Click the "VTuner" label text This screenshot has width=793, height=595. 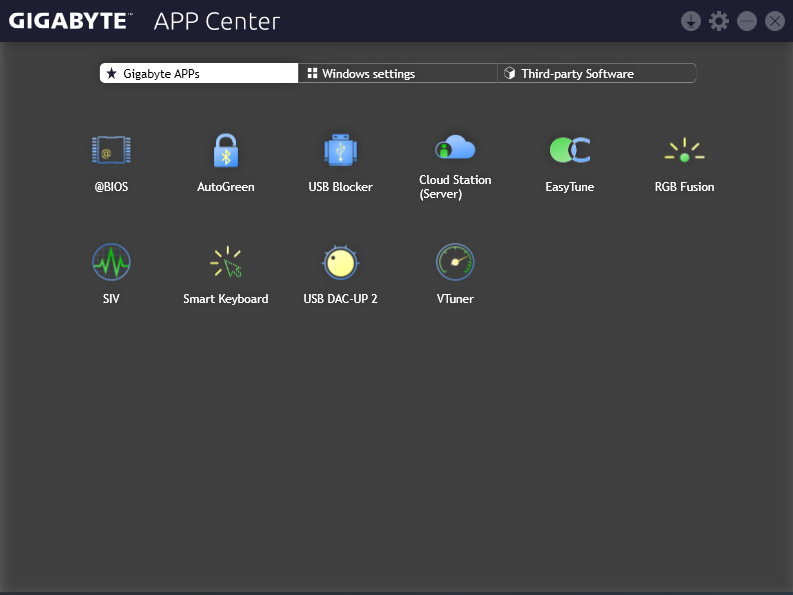pos(455,299)
